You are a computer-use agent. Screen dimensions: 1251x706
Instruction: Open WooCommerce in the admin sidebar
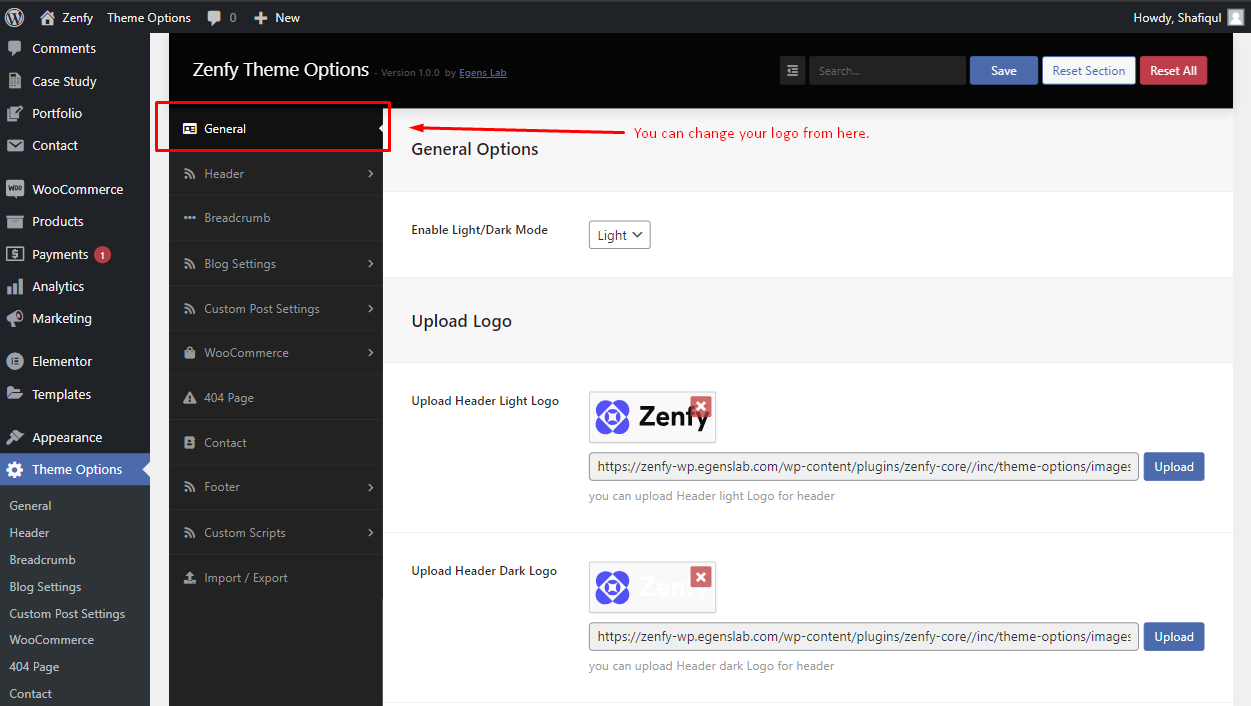pyautogui.click(x=75, y=189)
